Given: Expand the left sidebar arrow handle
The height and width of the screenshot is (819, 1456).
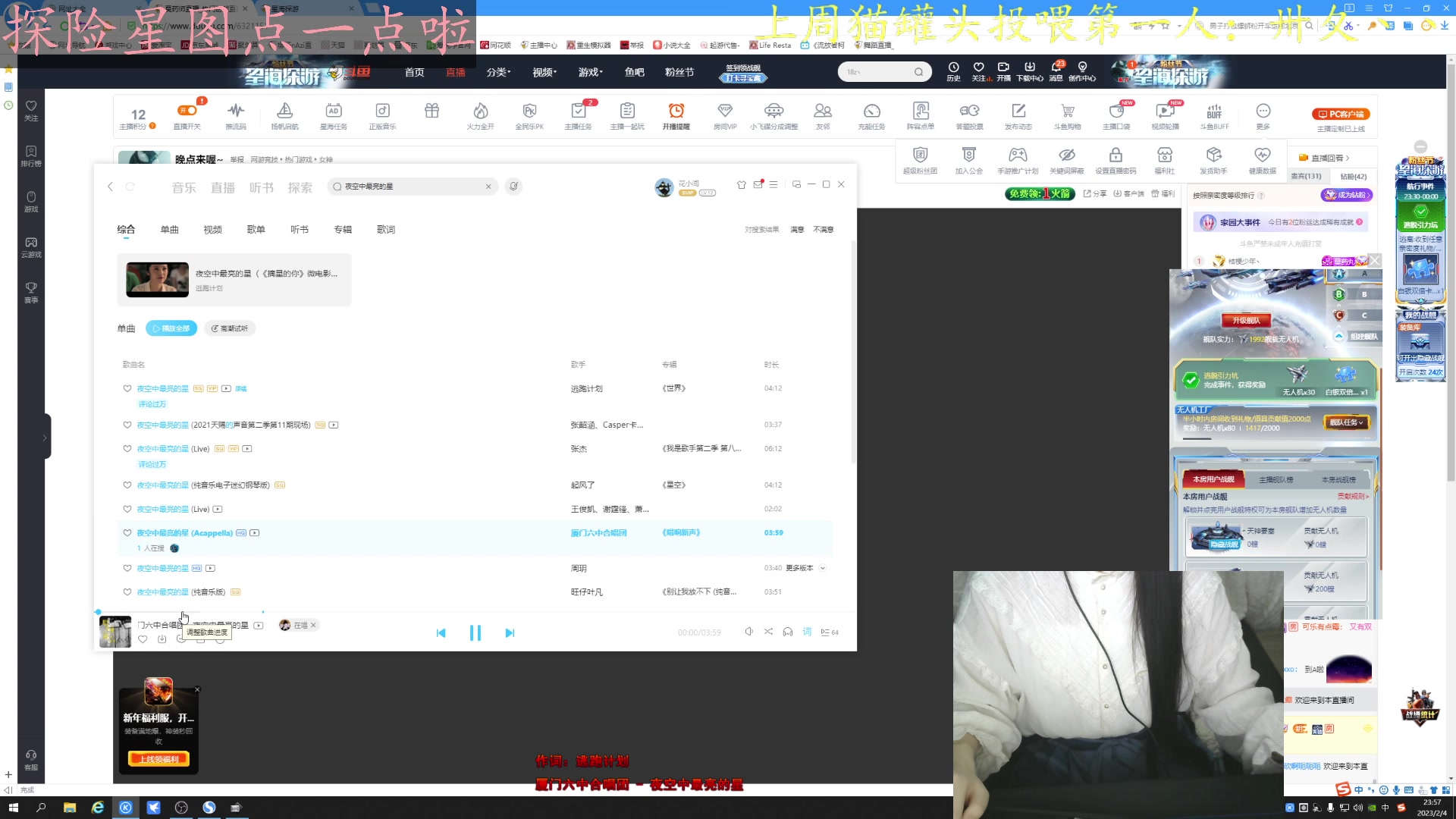Looking at the screenshot, I should point(45,437).
